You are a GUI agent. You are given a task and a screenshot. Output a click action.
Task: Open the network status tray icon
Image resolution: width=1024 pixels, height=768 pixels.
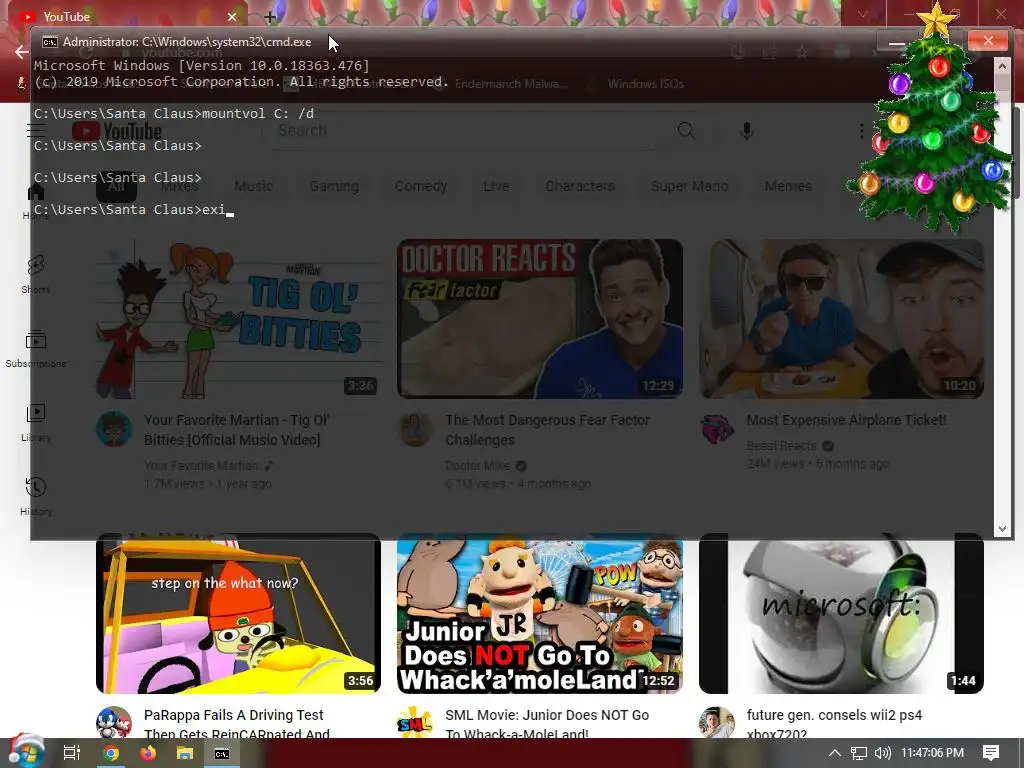pyautogui.click(x=859, y=753)
